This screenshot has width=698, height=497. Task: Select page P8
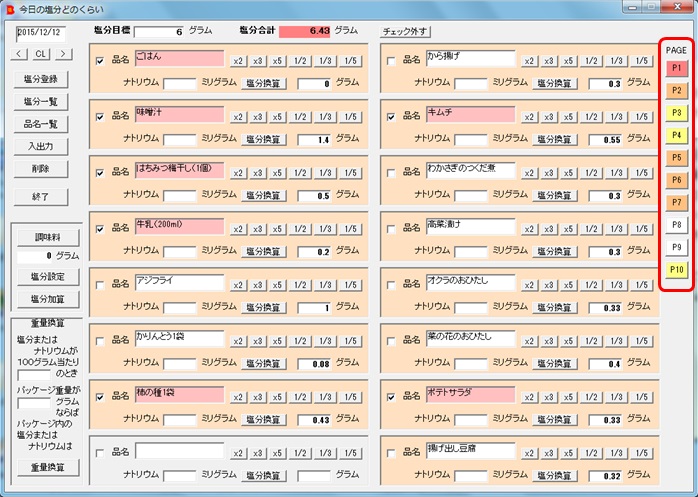[677, 225]
